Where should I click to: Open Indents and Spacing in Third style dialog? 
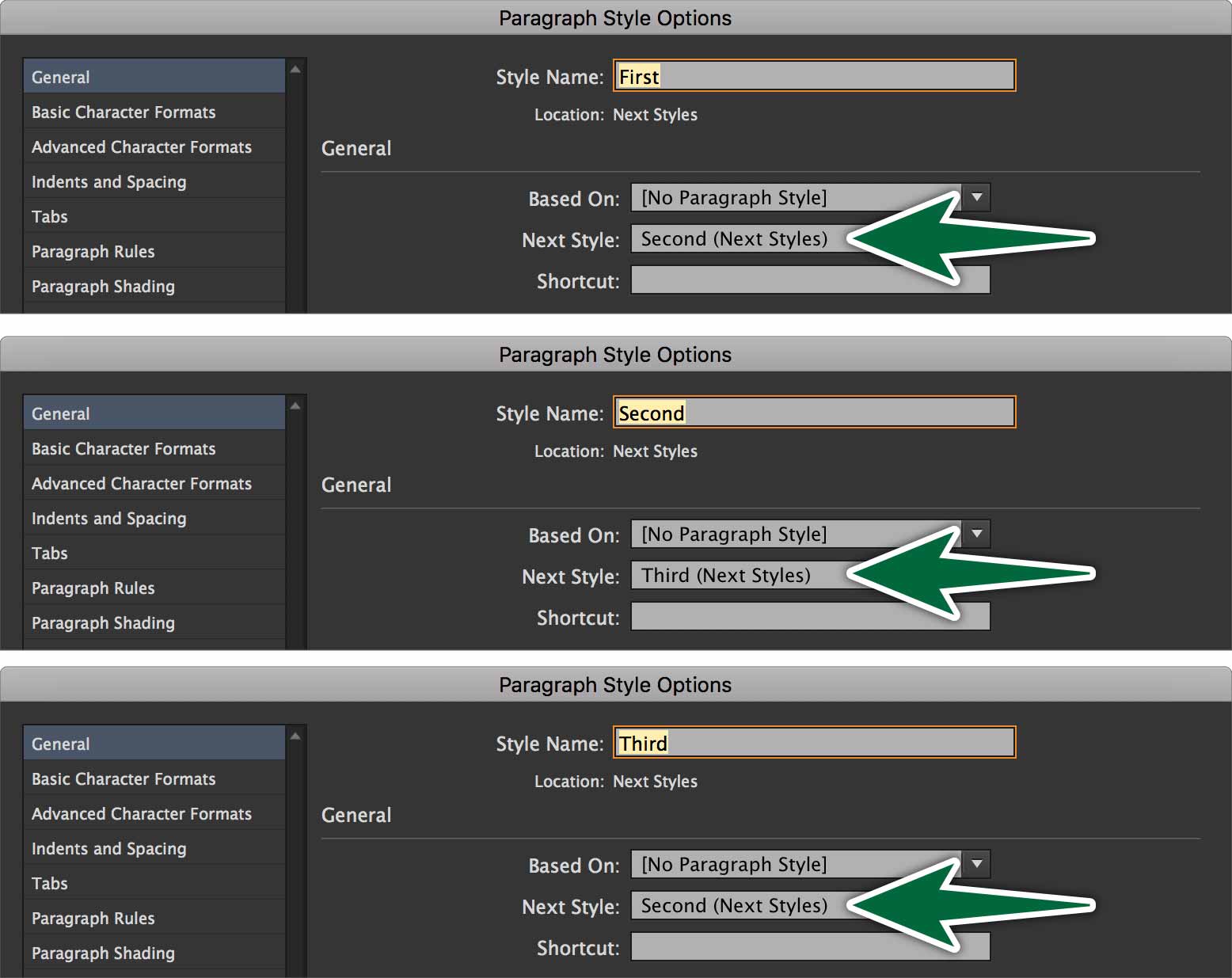(154, 849)
